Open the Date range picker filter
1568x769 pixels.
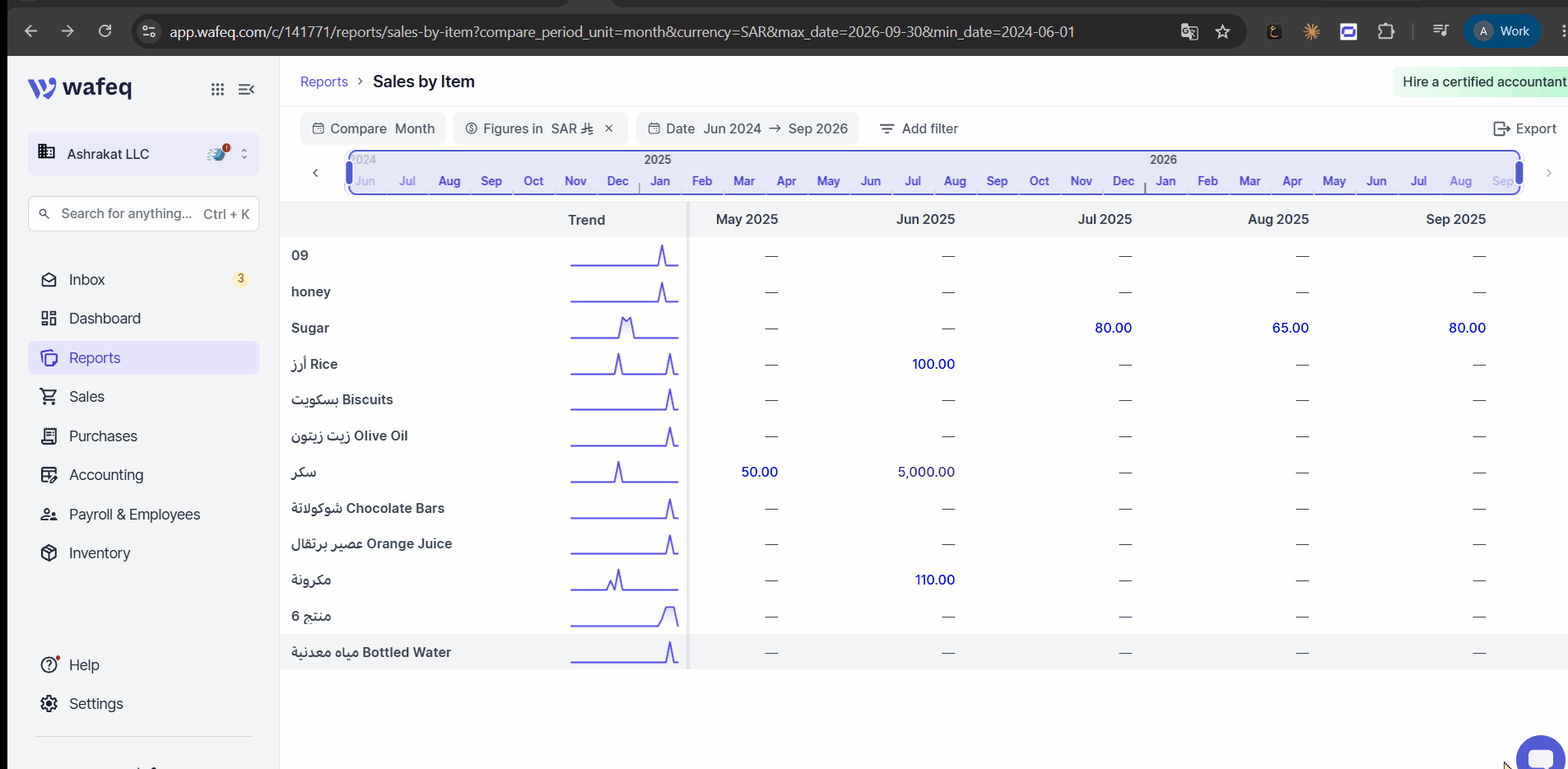pos(747,128)
